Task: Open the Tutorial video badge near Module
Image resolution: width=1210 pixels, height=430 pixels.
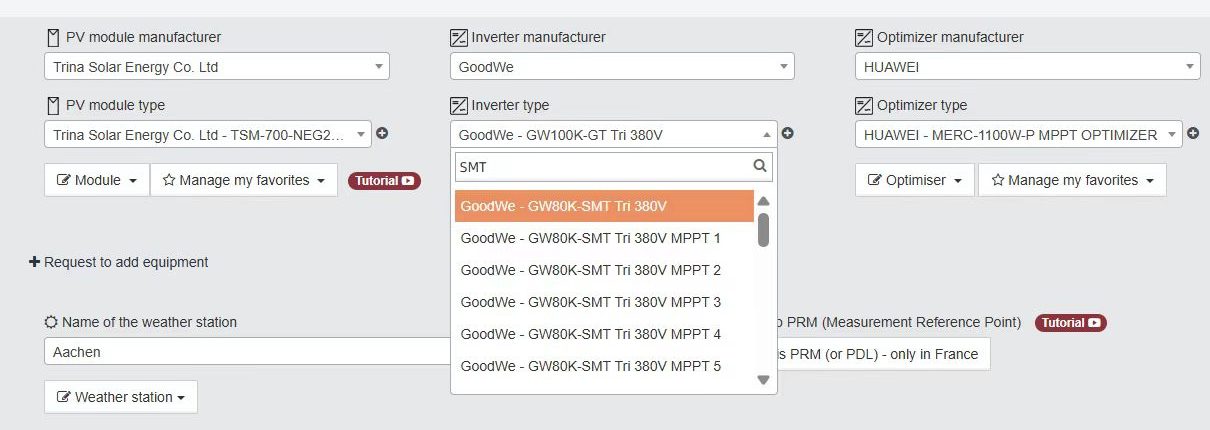Action: tap(384, 181)
